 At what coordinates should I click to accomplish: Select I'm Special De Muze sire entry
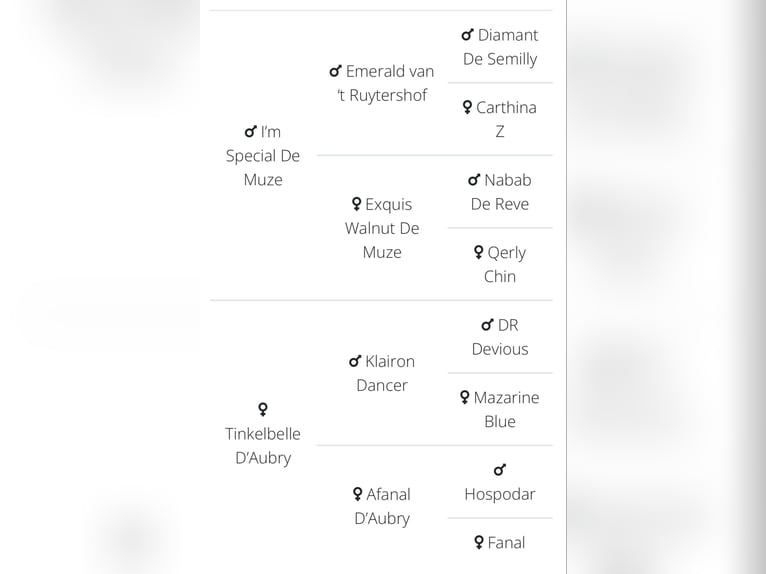(263, 156)
